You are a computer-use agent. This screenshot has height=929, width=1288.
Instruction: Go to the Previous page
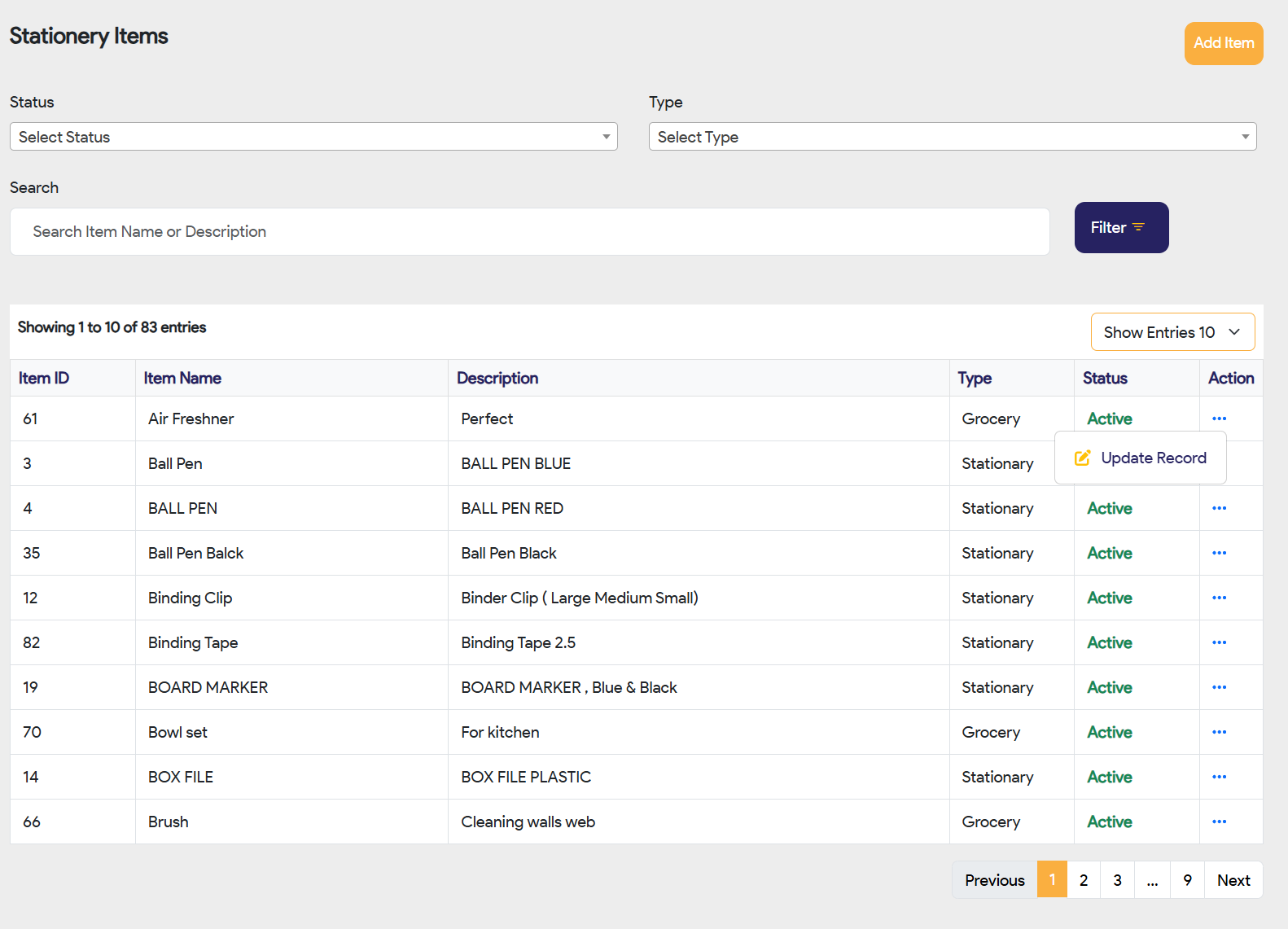coord(994,880)
